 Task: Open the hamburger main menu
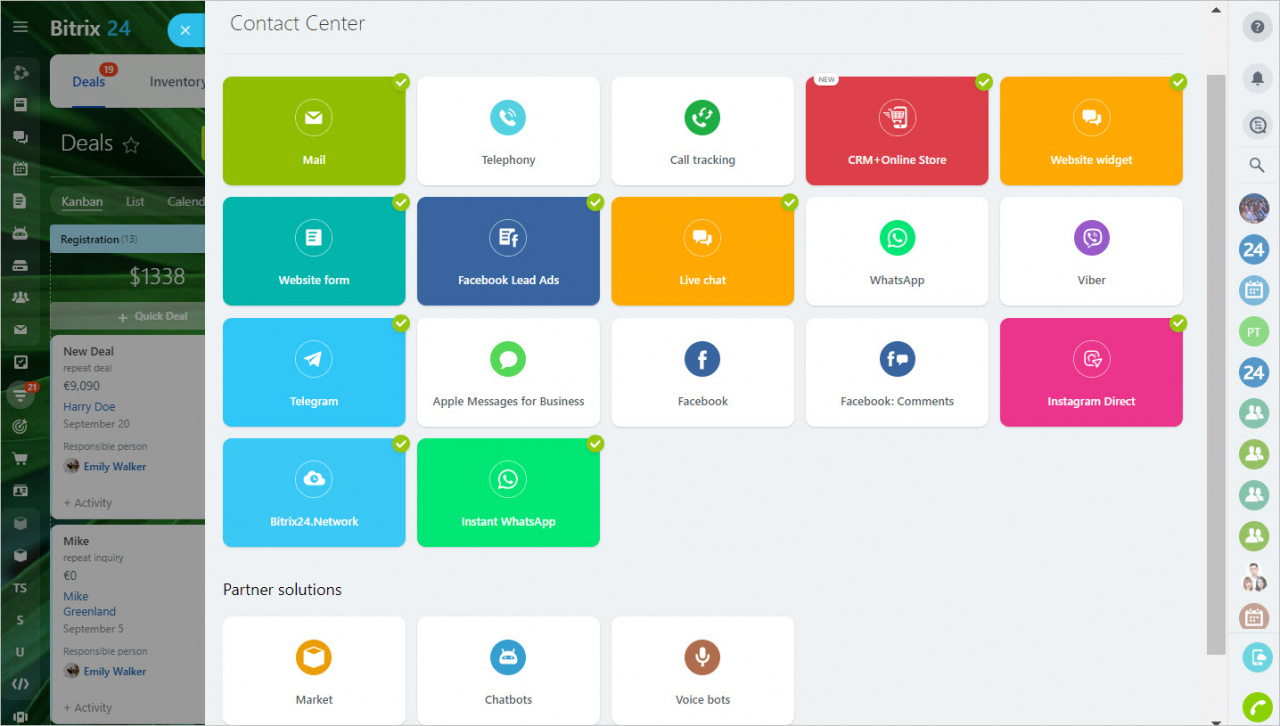point(20,27)
